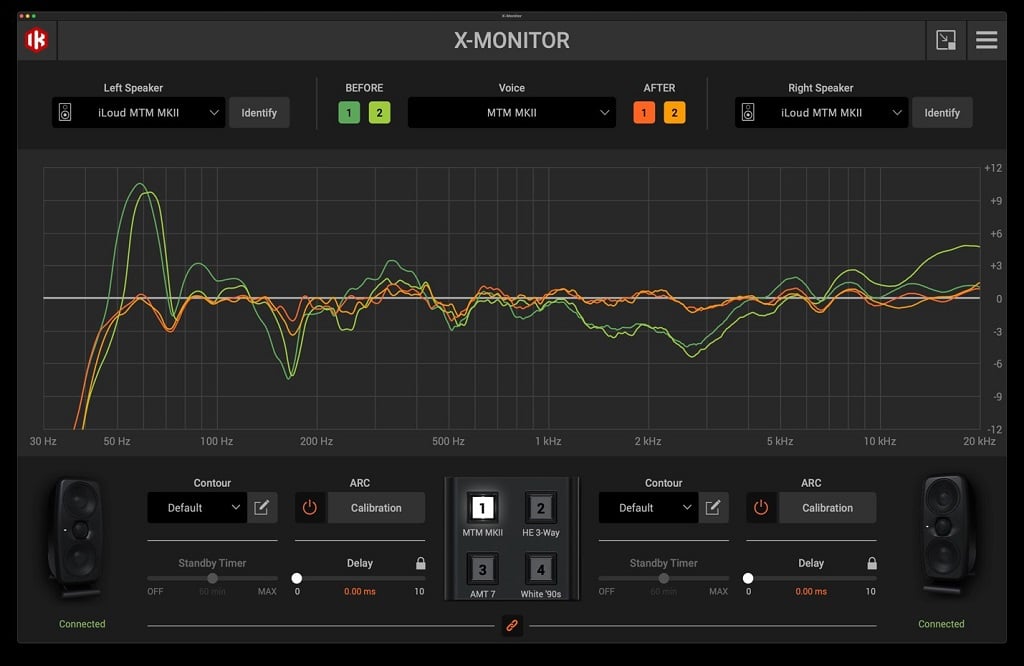
Task: Click the IK Multimedia logo icon
Action: 37,40
